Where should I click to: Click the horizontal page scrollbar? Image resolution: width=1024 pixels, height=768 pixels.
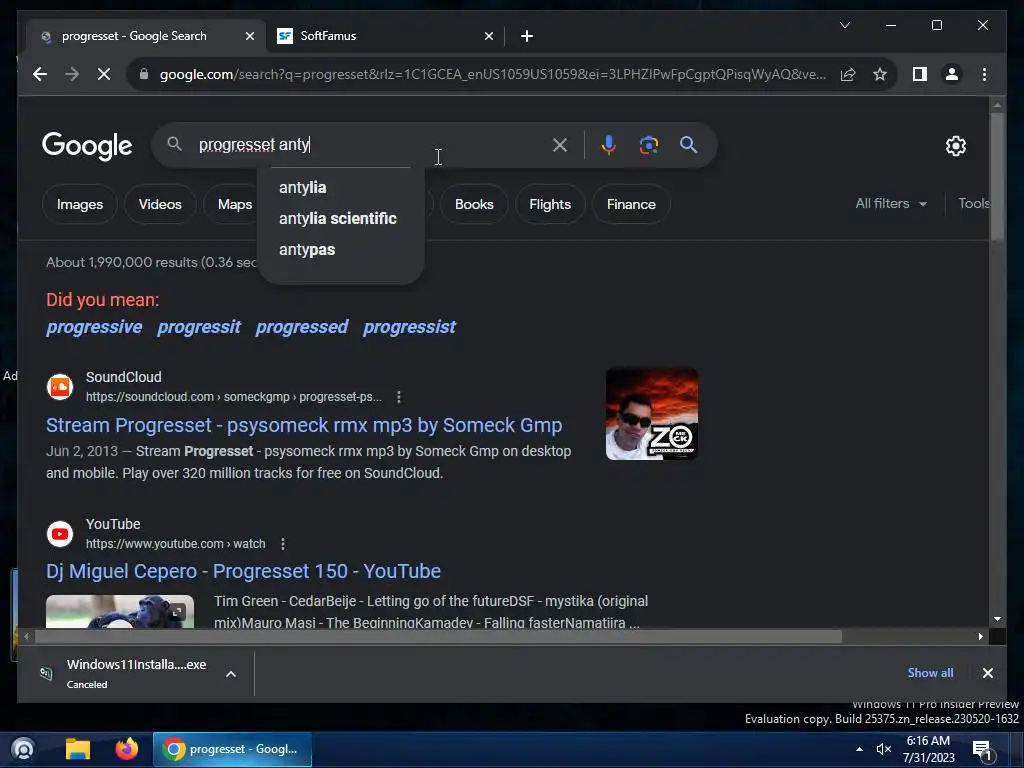pyautogui.click(x=438, y=636)
